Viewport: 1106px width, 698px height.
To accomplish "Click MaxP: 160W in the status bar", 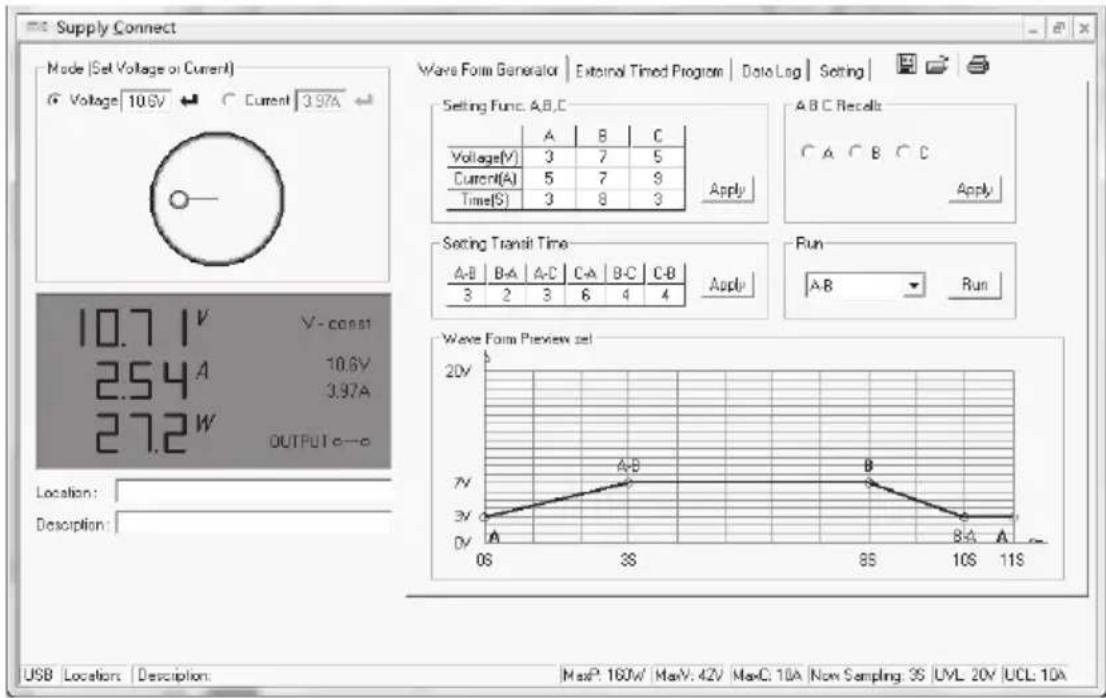I will pyautogui.click(x=604, y=675).
